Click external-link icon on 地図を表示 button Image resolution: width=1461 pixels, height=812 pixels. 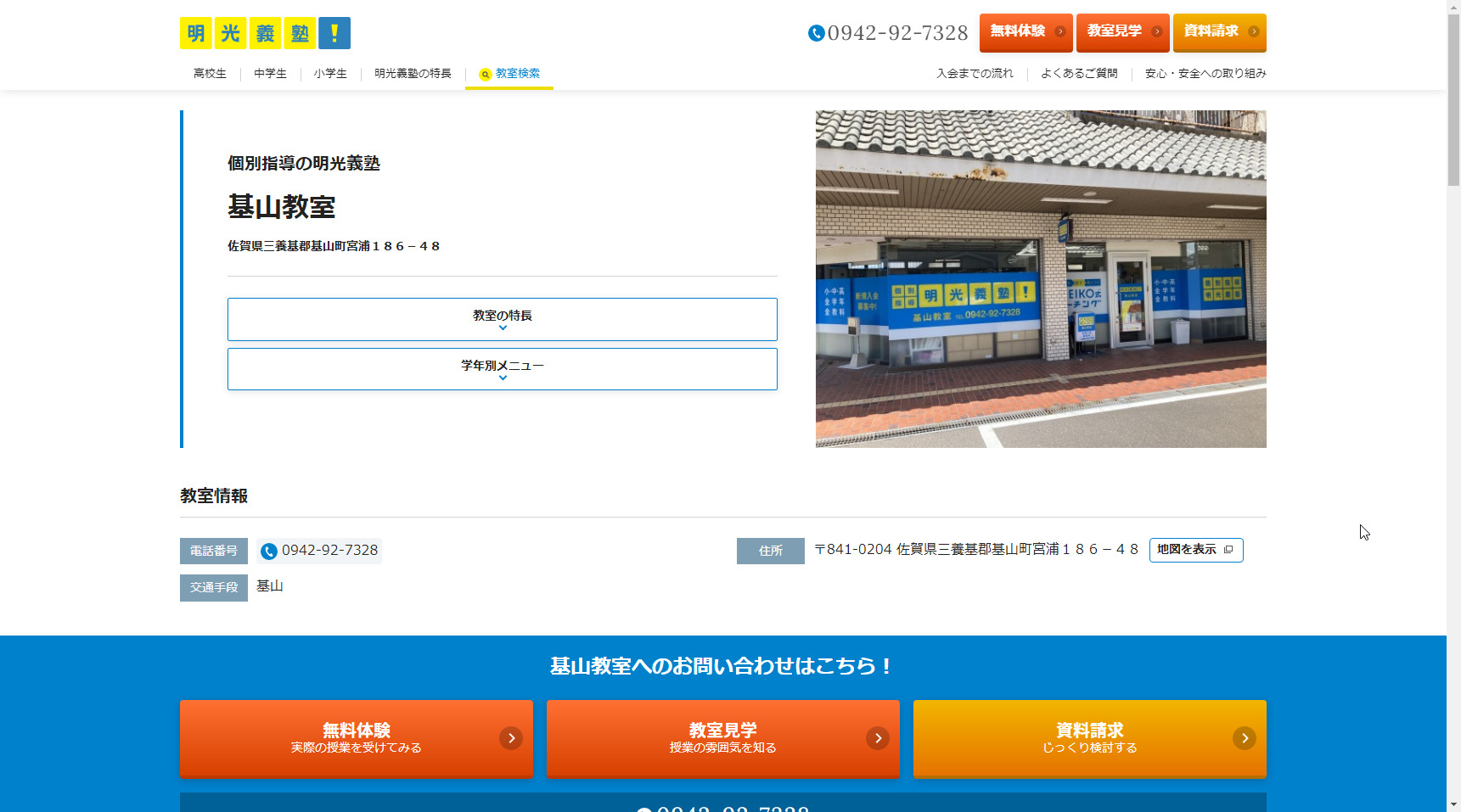1228,550
